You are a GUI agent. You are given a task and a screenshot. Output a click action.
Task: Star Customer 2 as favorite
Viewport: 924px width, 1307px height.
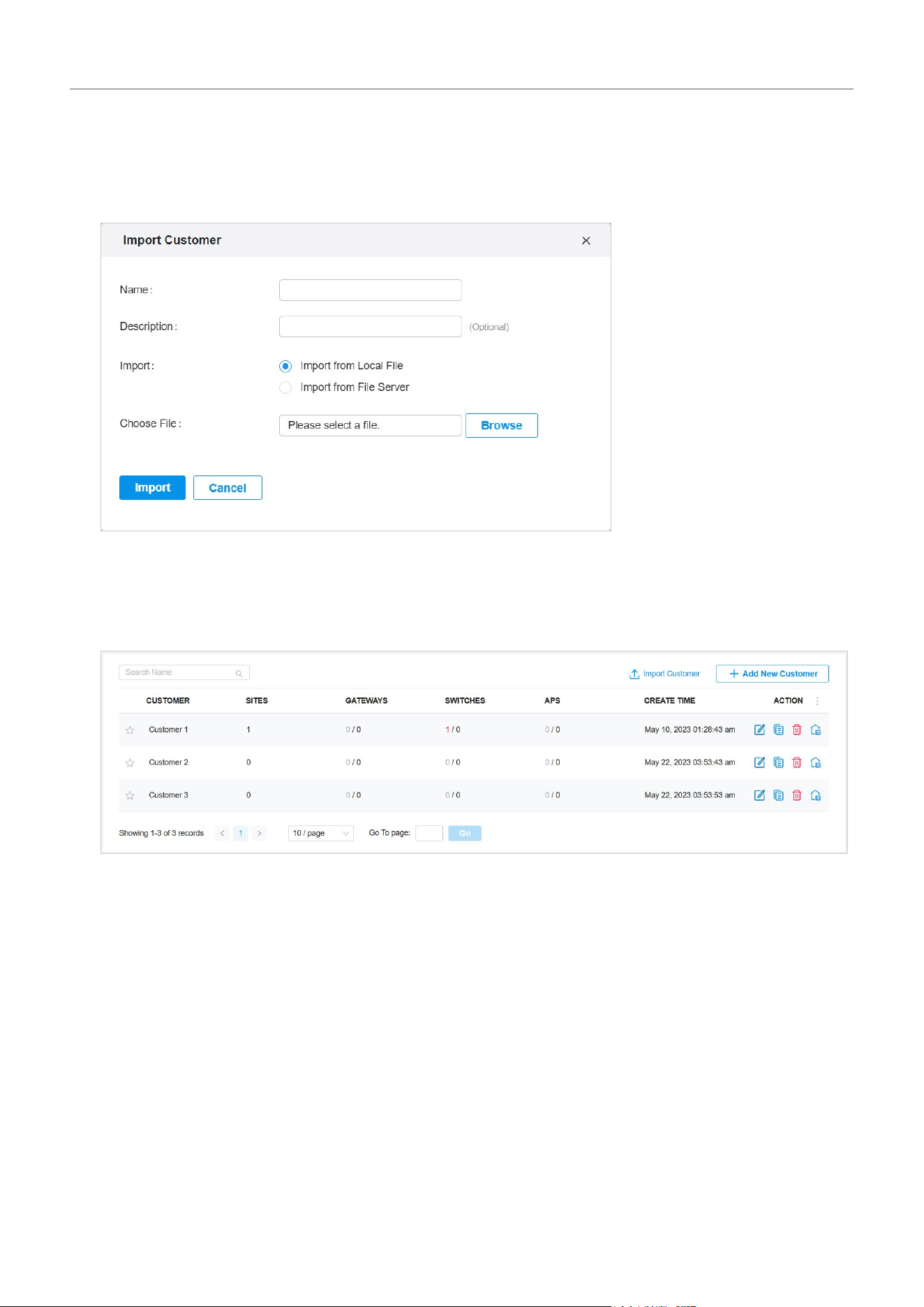coord(130,763)
